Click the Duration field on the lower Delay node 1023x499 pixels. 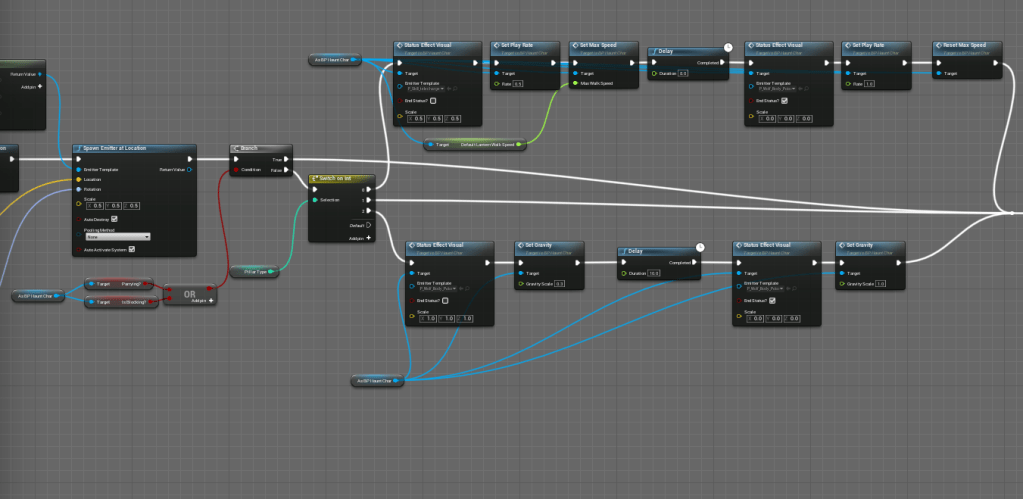[x=654, y=273]
